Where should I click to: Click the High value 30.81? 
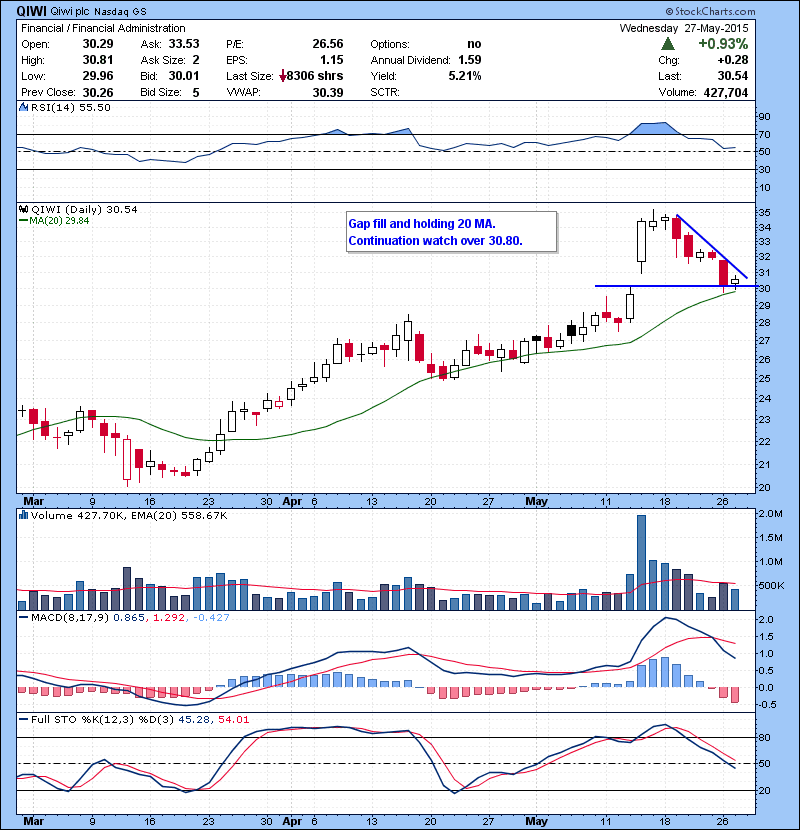pos(98,60)
